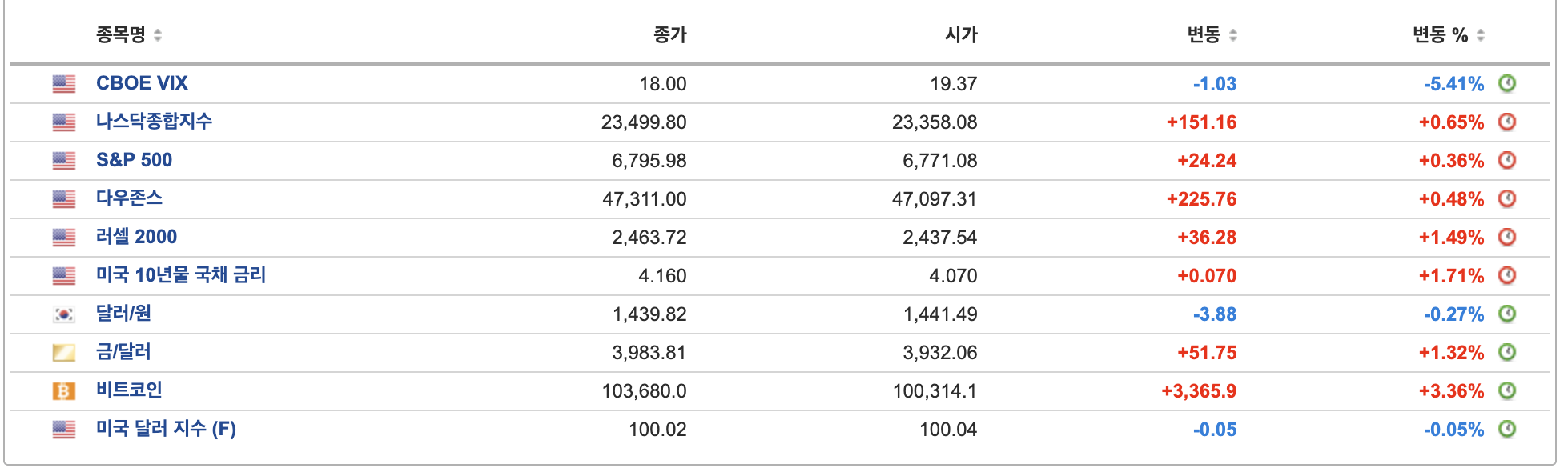Click the clock icon on the CBOE VIX row
The height and width of the screenshot is (472, 1568).
(x=1509, y=82)
